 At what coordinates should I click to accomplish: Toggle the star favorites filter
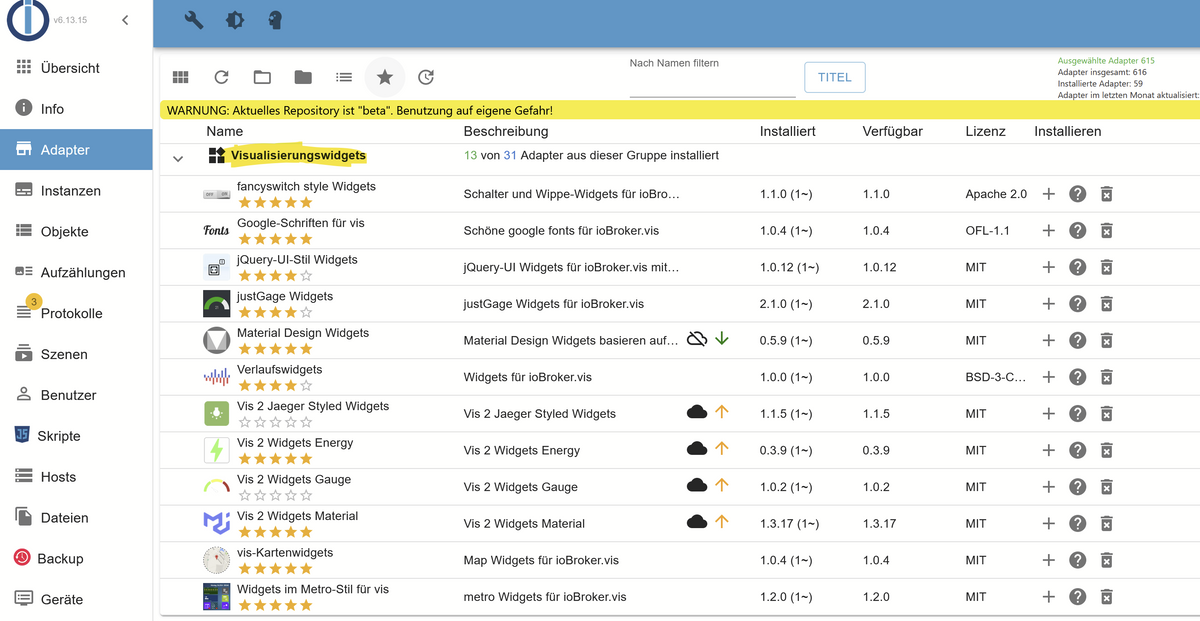384,77
